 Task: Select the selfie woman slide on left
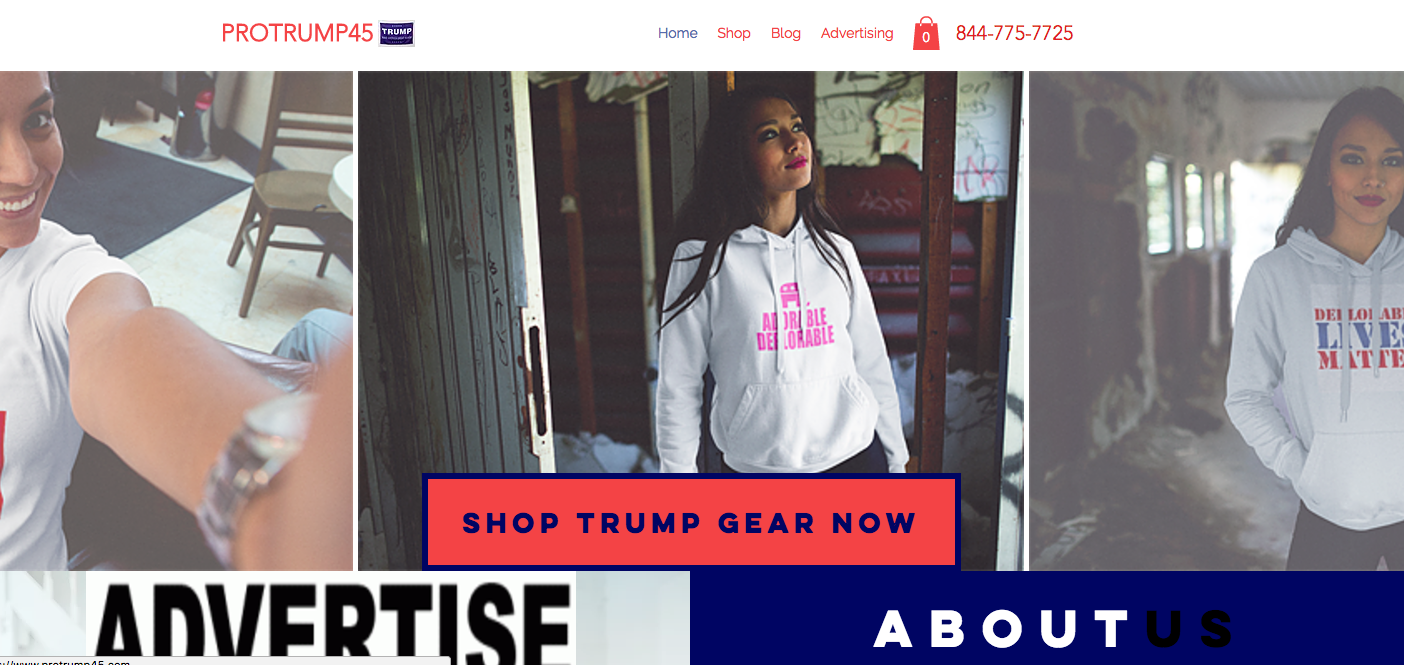[176, 320]
